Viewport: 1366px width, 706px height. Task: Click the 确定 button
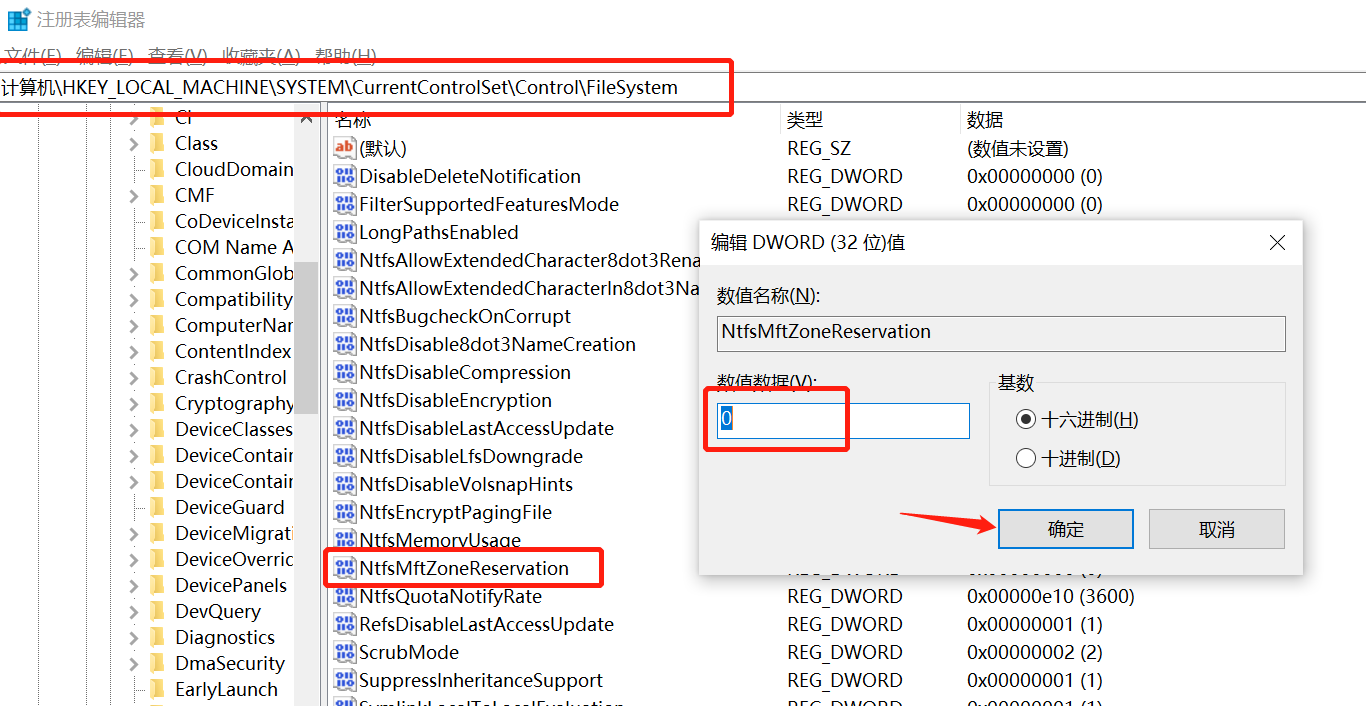(x=1065, y=529)
